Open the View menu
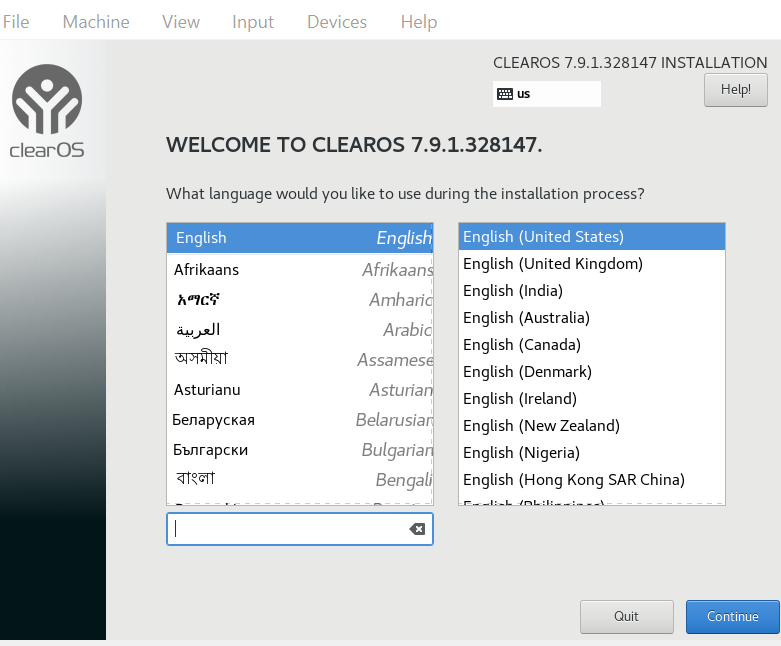The width and height of the screenshot is (781, 646). click(x=181, y=22)
